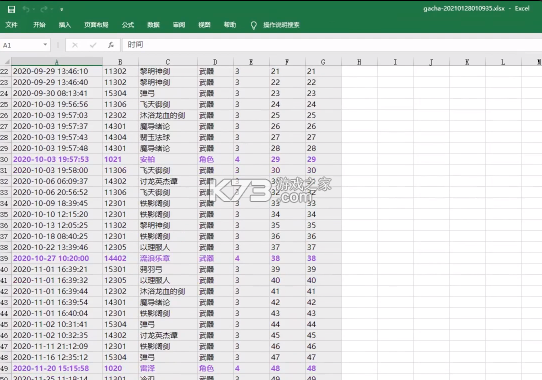Open the 文件 menu
542x380 pixels.
point(11,25)
